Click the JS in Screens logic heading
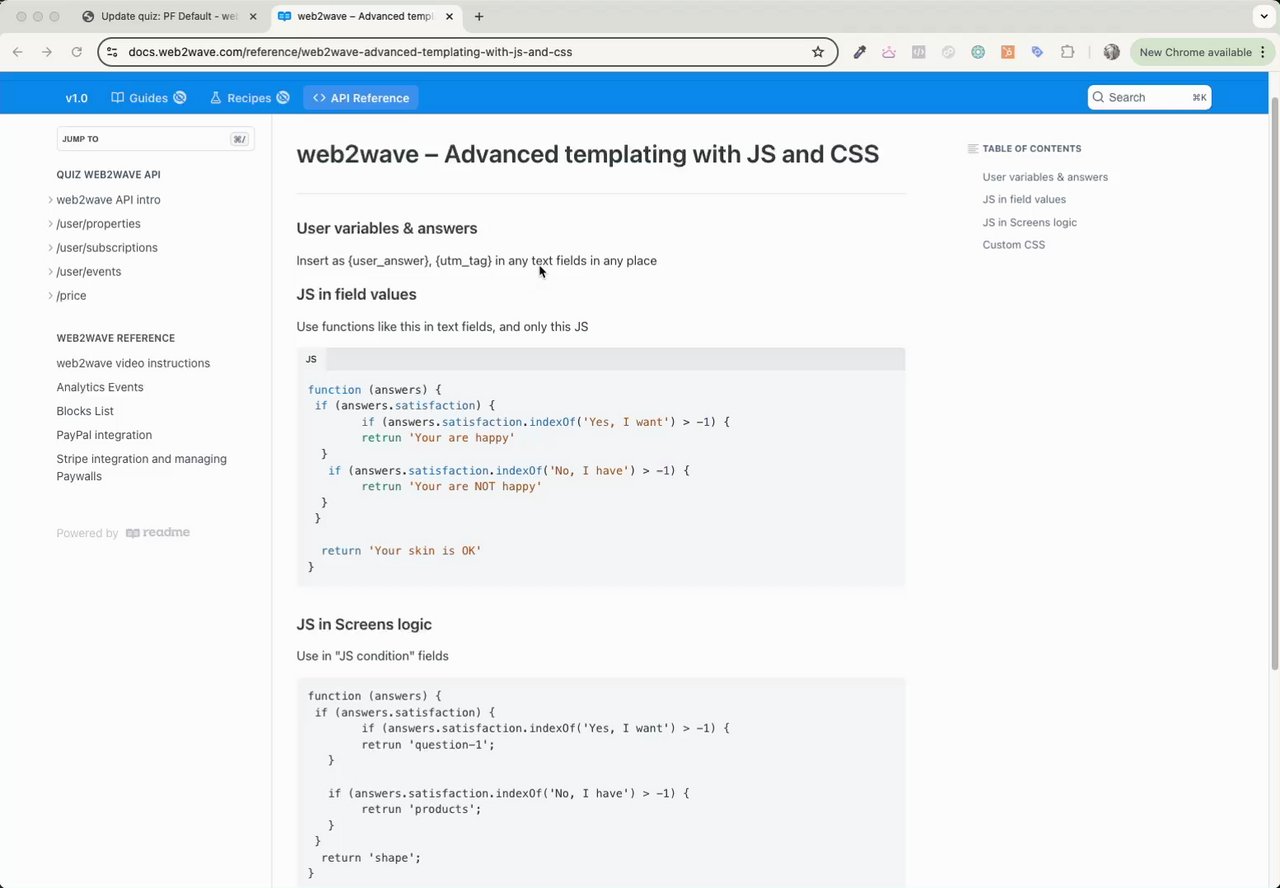 click(x=364, y=624)
